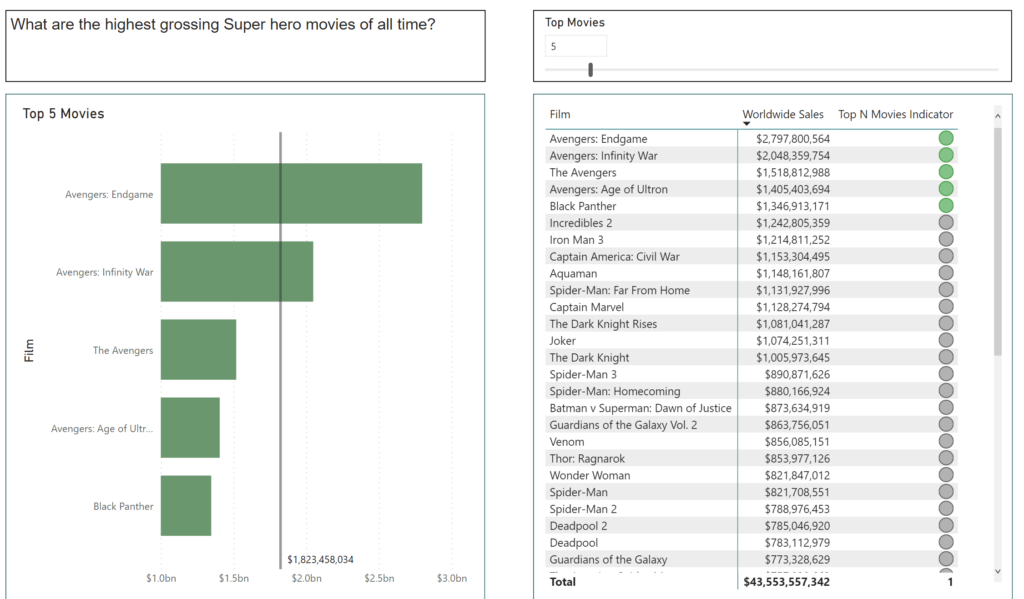Click green indicator circle for Black Panther

pyautogui.click(x=946, y=206)
